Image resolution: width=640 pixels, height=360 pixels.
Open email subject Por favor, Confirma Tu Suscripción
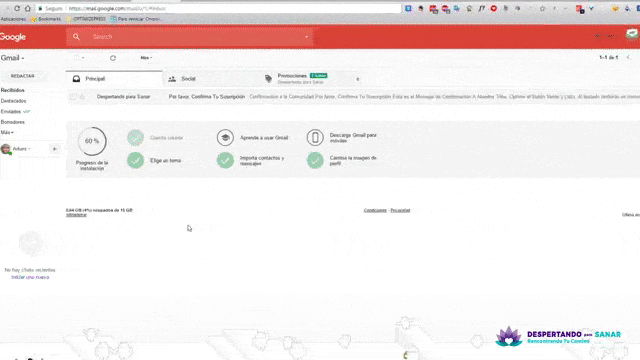coord(207,97)
